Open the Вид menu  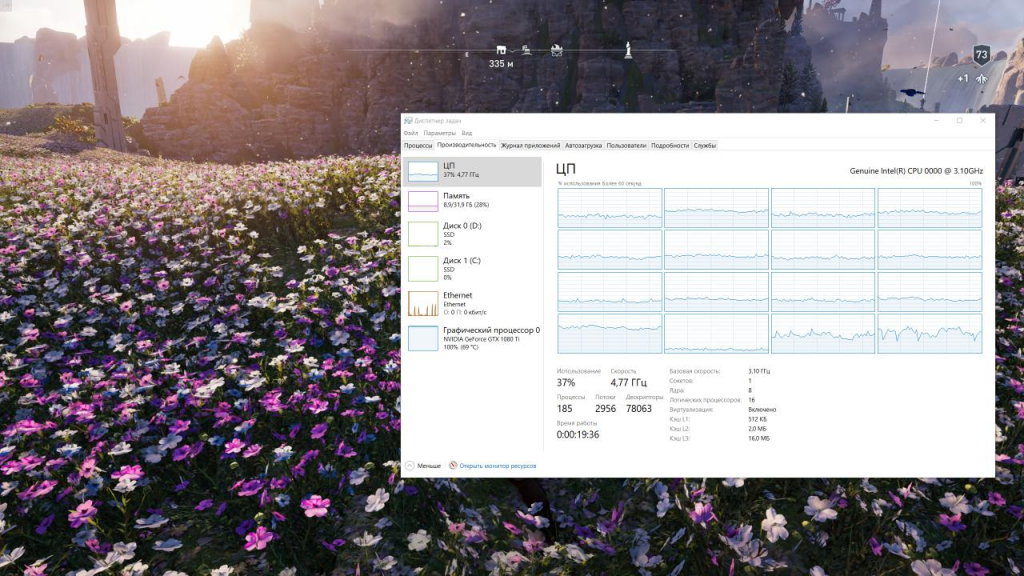click(466, 133)
